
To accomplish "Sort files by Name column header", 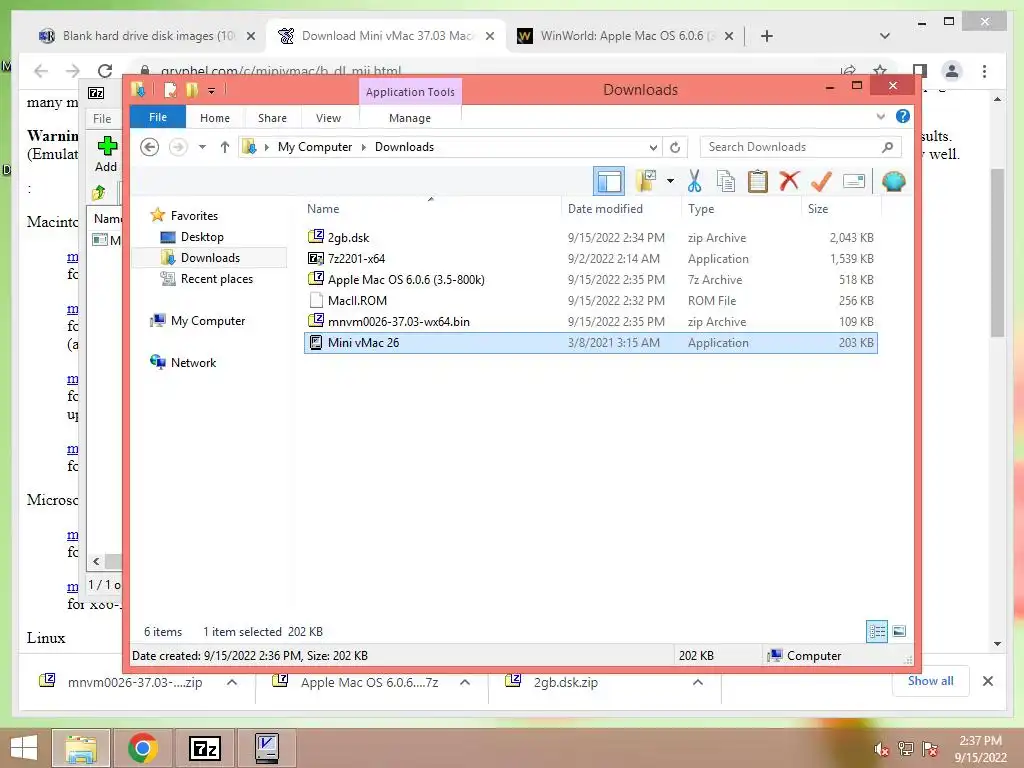I will (431, 209).
